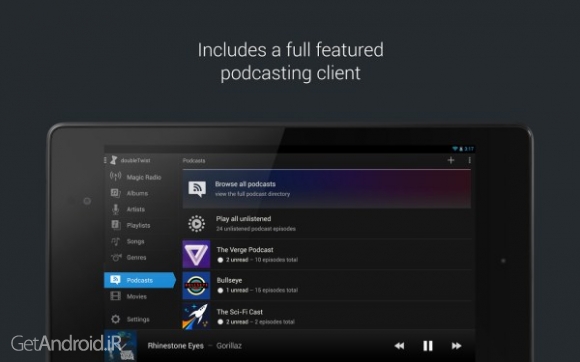Open the now-playing album art thumbnail
The height and width of the screenshot is (362, 580).
121,346
